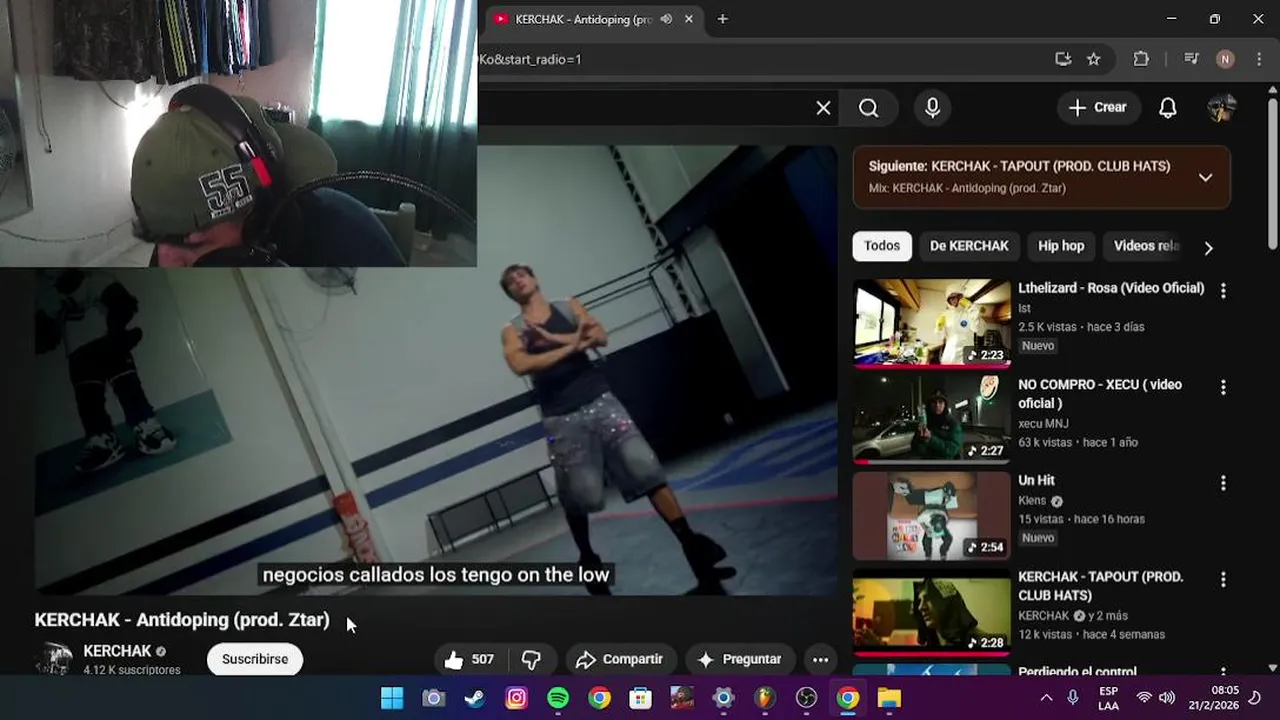Open options for Lthelizard - Rosa video

(x=1222, y=291)
